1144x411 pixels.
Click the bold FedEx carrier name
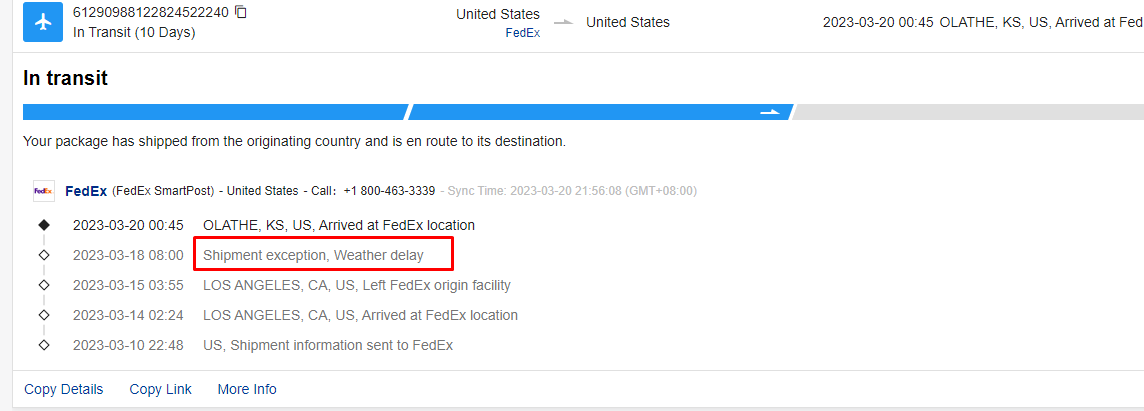pos(86,191)
